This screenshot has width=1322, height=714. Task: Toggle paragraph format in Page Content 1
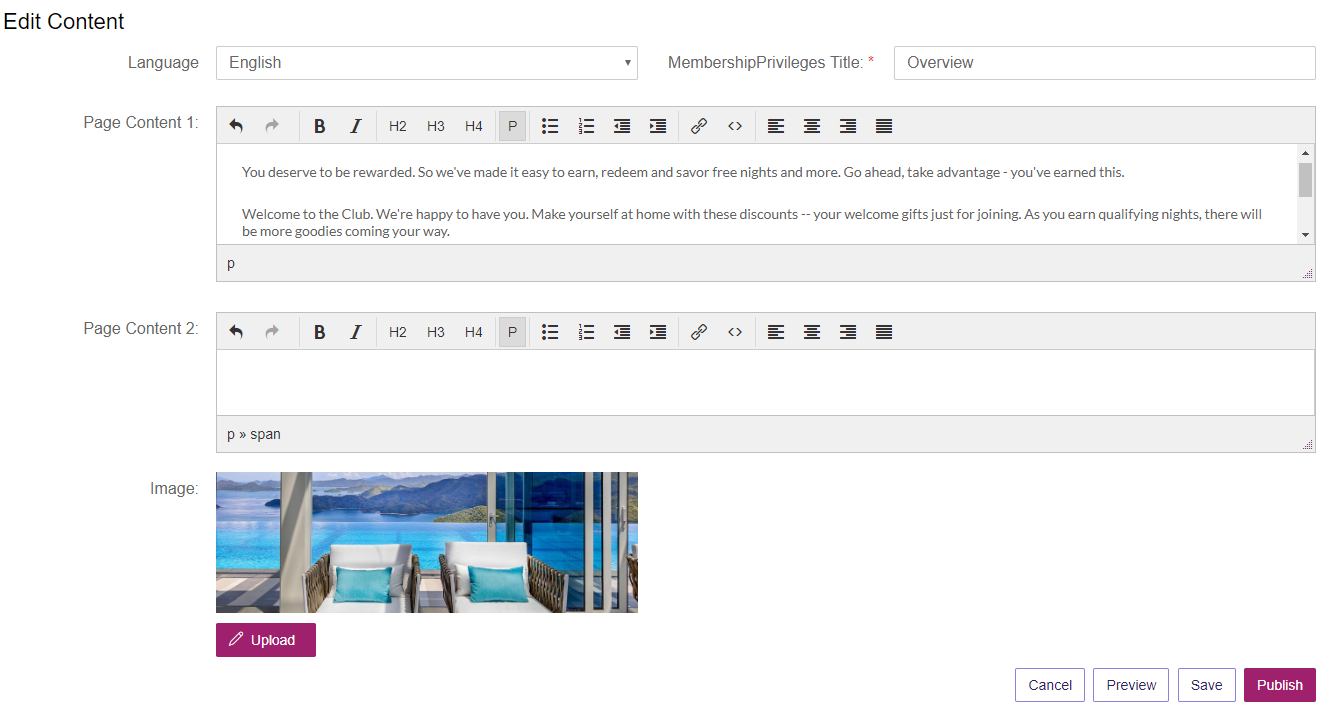[512, 126]
